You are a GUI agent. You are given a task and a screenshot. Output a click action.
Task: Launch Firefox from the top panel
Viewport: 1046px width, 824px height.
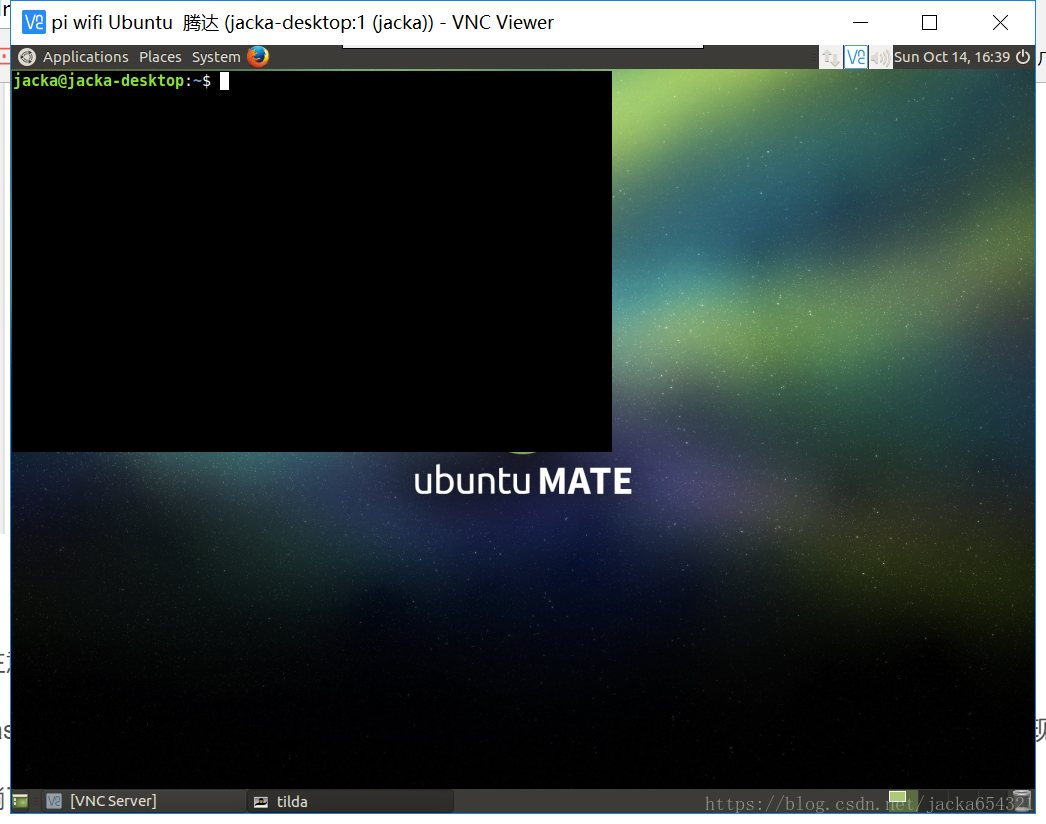(x=258, y=57)
